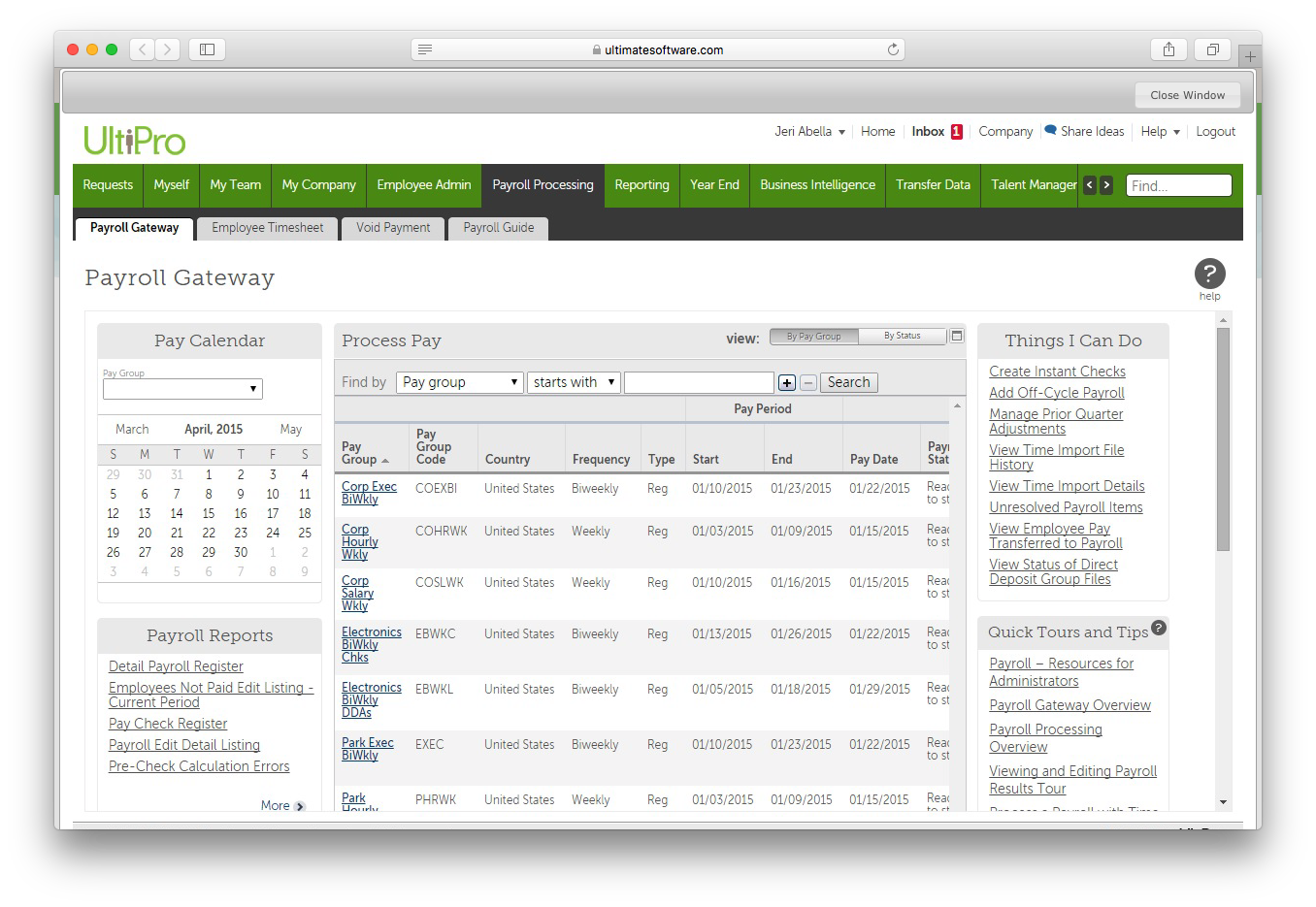Open the Payroll Gateway Overview tour
The height and width of the screenshot is (907, 1316).
(x=1069, y=705)
